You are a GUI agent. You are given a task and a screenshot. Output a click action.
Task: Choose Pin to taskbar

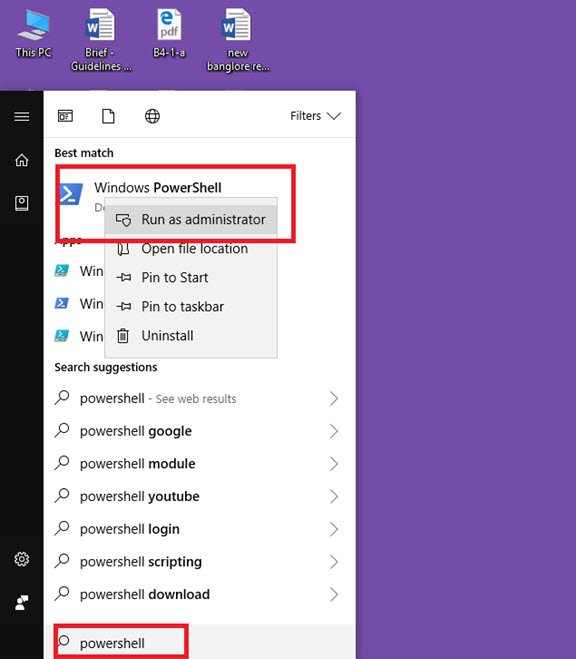coord(191,307)
